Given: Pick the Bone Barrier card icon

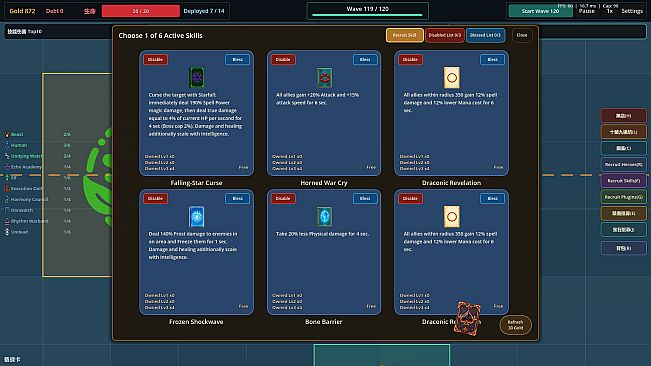Looking at the screenshot, I should point(324,216).
